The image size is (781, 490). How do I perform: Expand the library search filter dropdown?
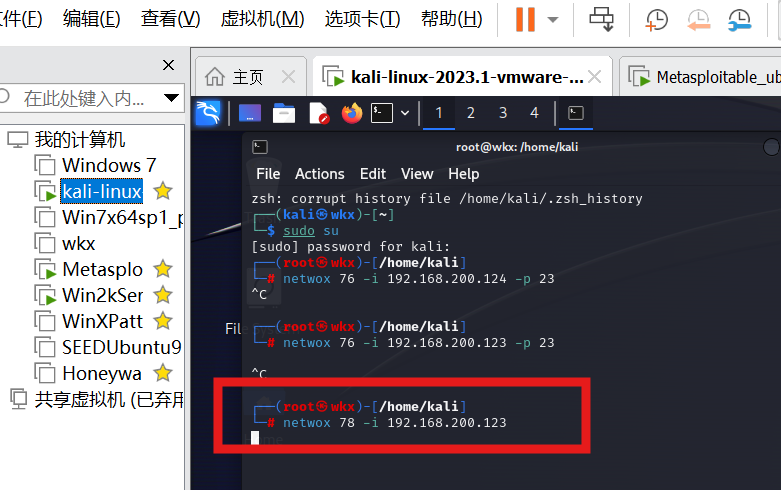(171, 98)
